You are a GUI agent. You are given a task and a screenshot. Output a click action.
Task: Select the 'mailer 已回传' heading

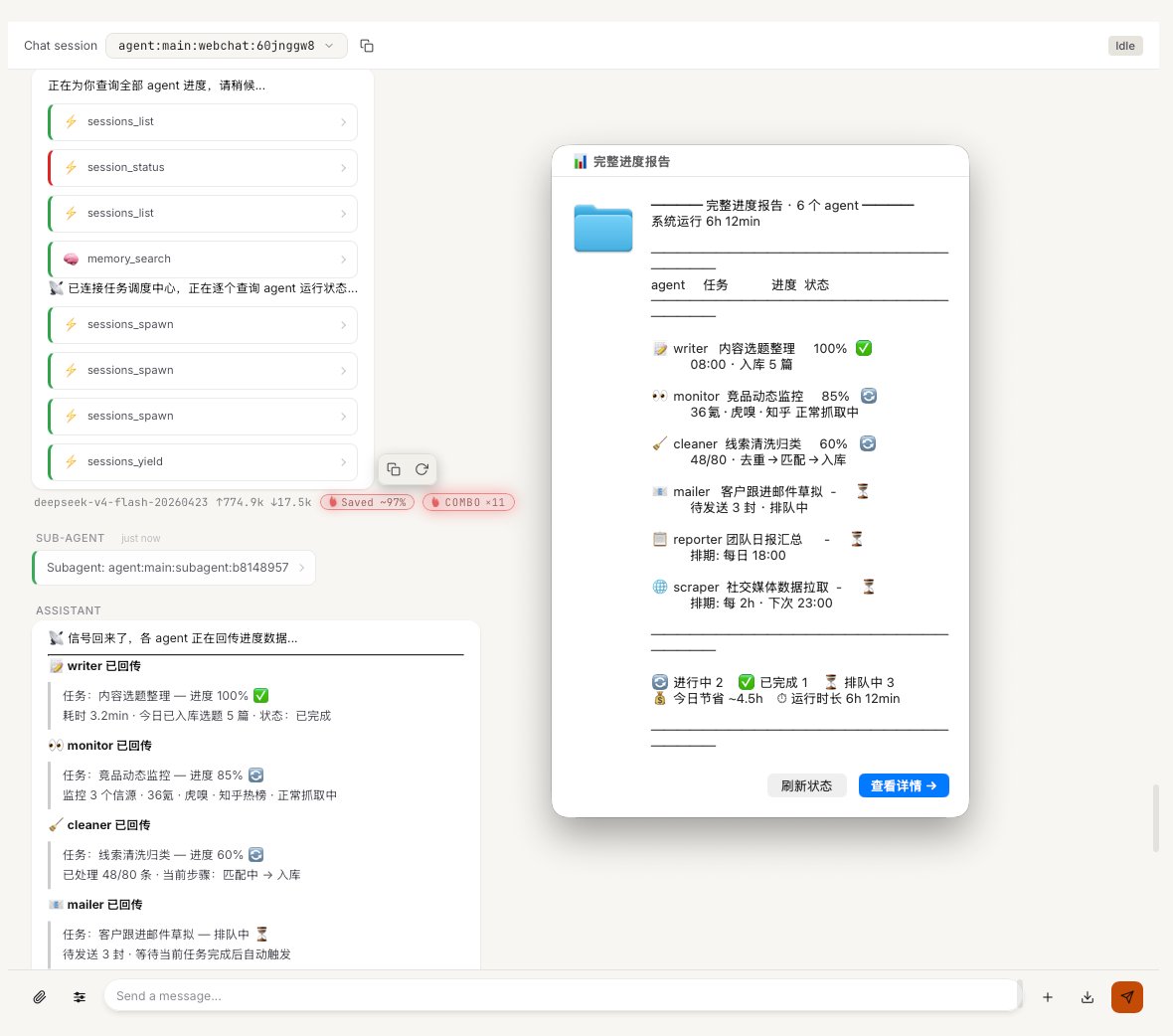(104, 905)
